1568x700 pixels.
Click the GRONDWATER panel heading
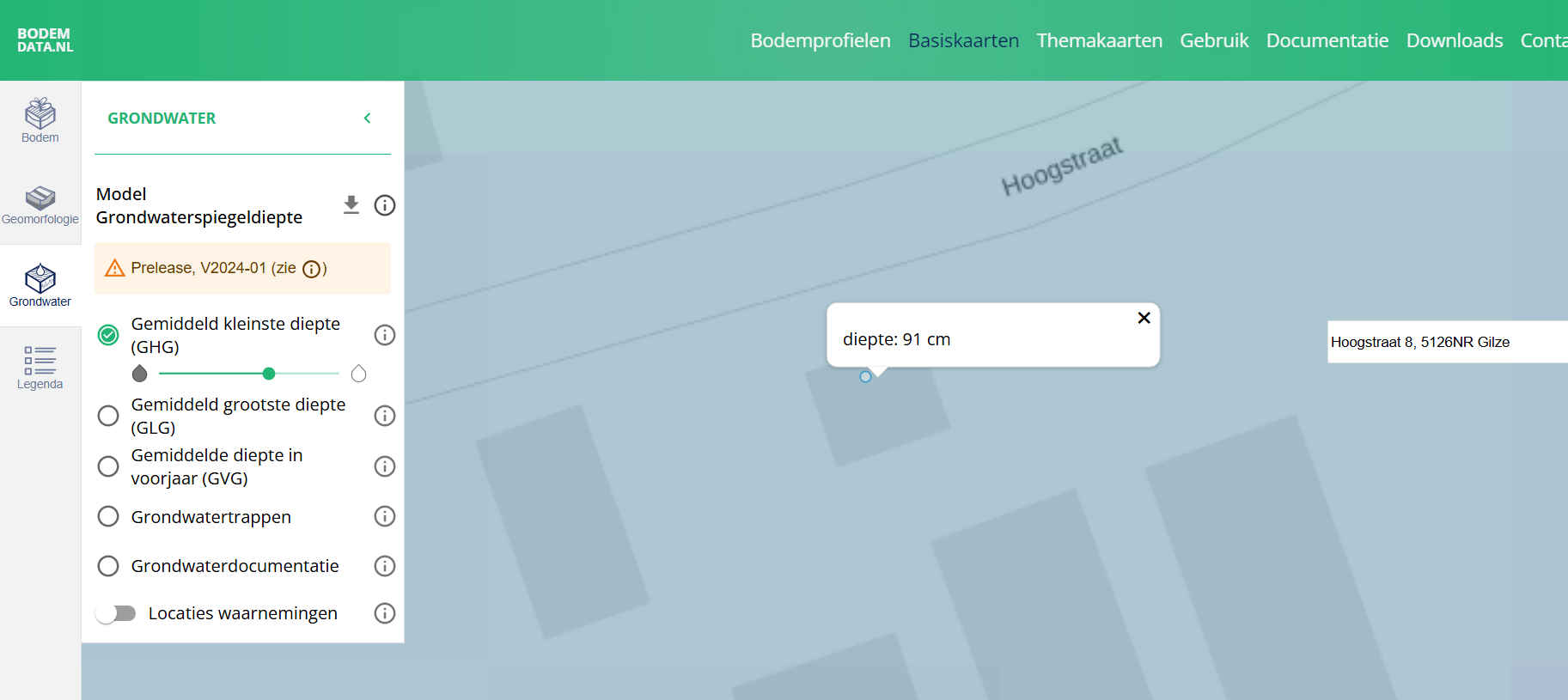click(x=162, y=119)
